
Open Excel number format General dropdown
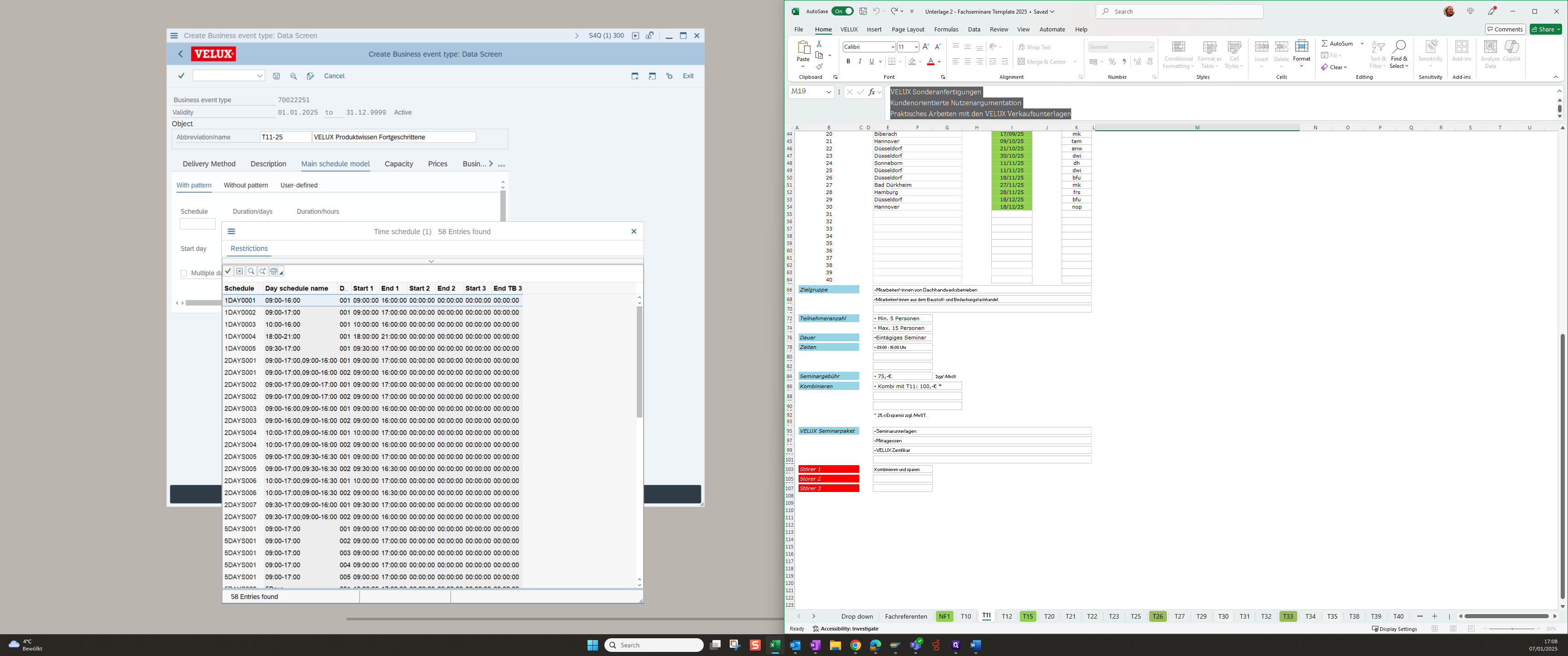[x=1151, y=47]
